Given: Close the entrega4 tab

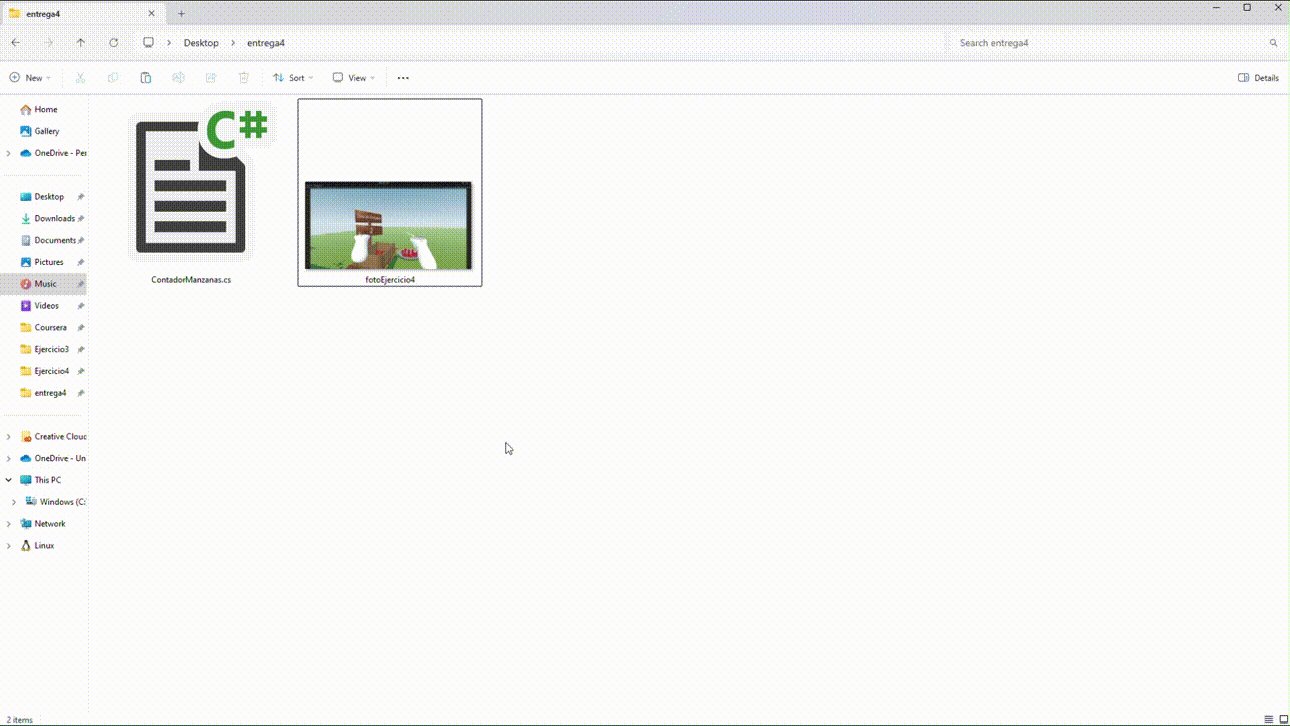Looking at the screenshot, I should click(x=152, y=14).
